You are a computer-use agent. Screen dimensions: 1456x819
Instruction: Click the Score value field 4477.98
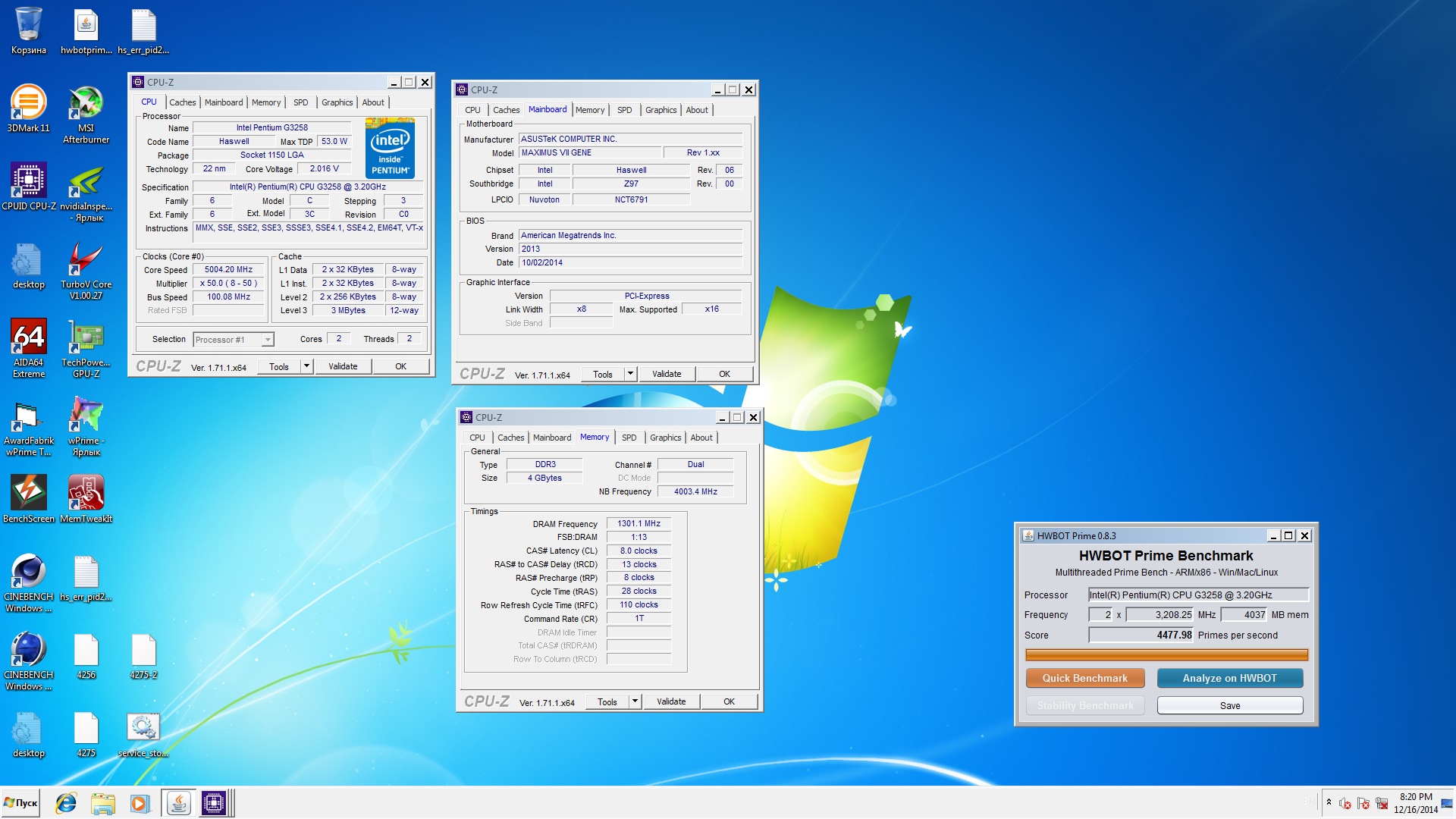pyautogui.click(x=1141, y=635)
